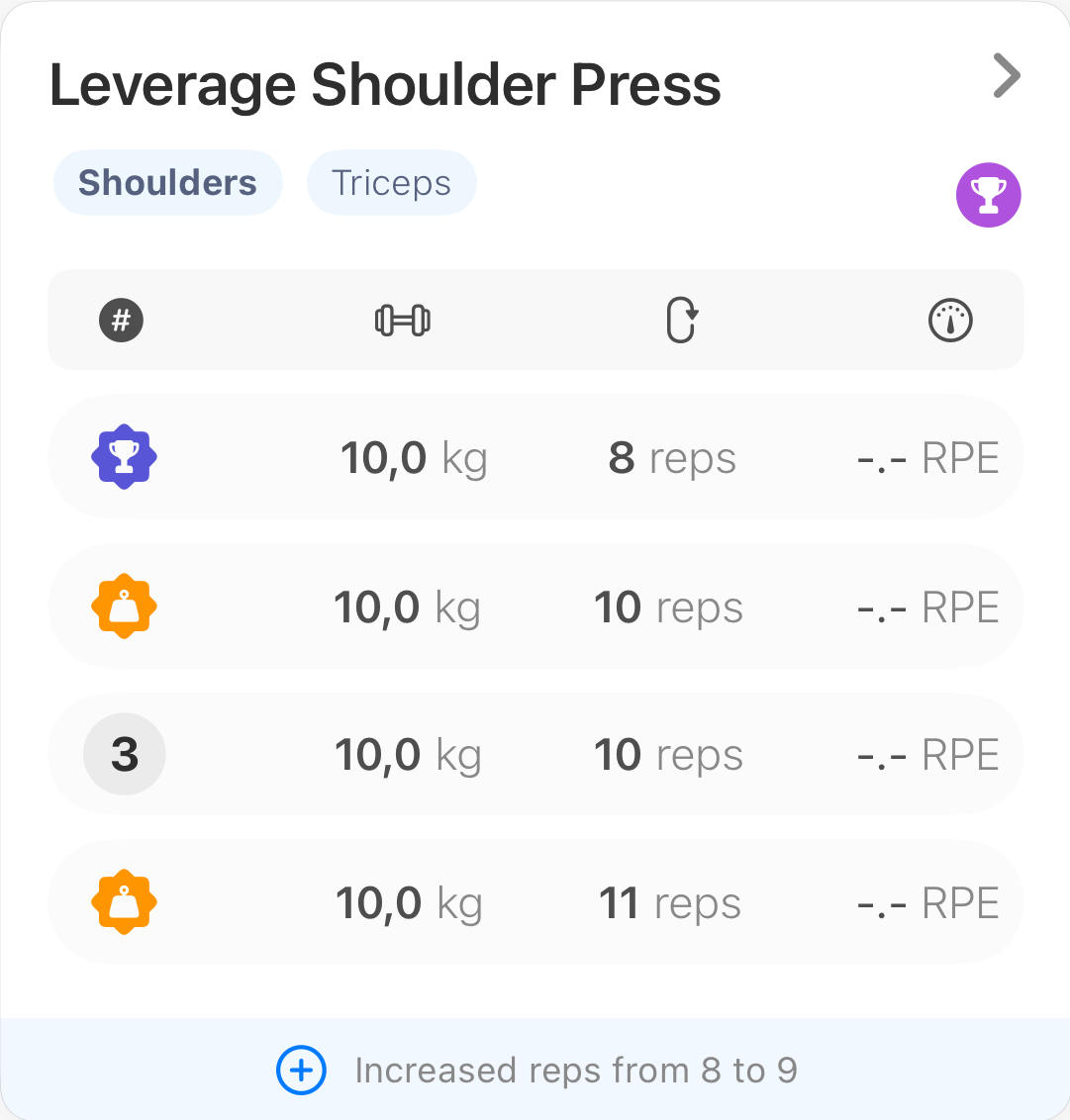This screenshot has width=1070, height=1120.
Task: Tap the set number 3 circle
Action: pyautogui.click(x=124, y=755)
